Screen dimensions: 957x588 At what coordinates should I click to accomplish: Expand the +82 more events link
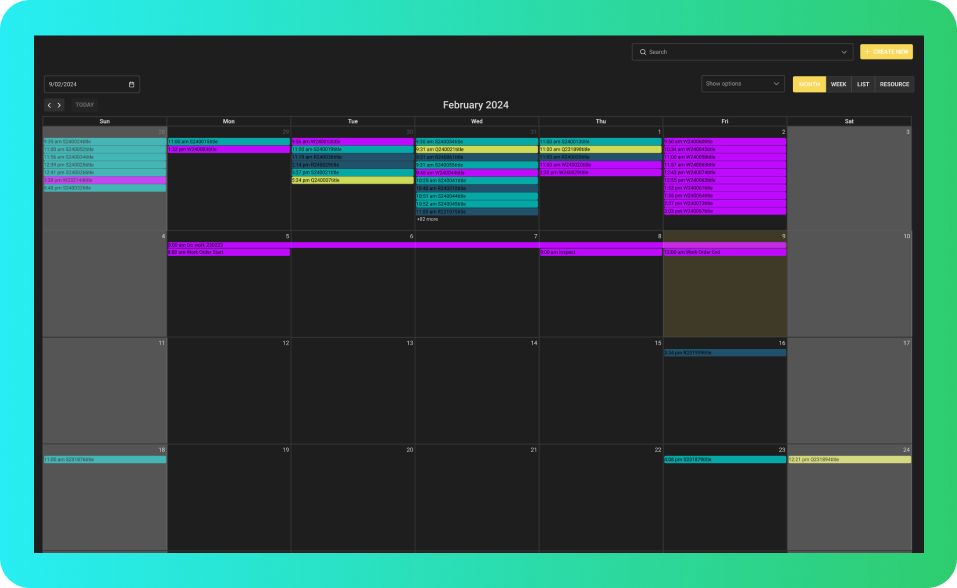(x=427, y=219)
